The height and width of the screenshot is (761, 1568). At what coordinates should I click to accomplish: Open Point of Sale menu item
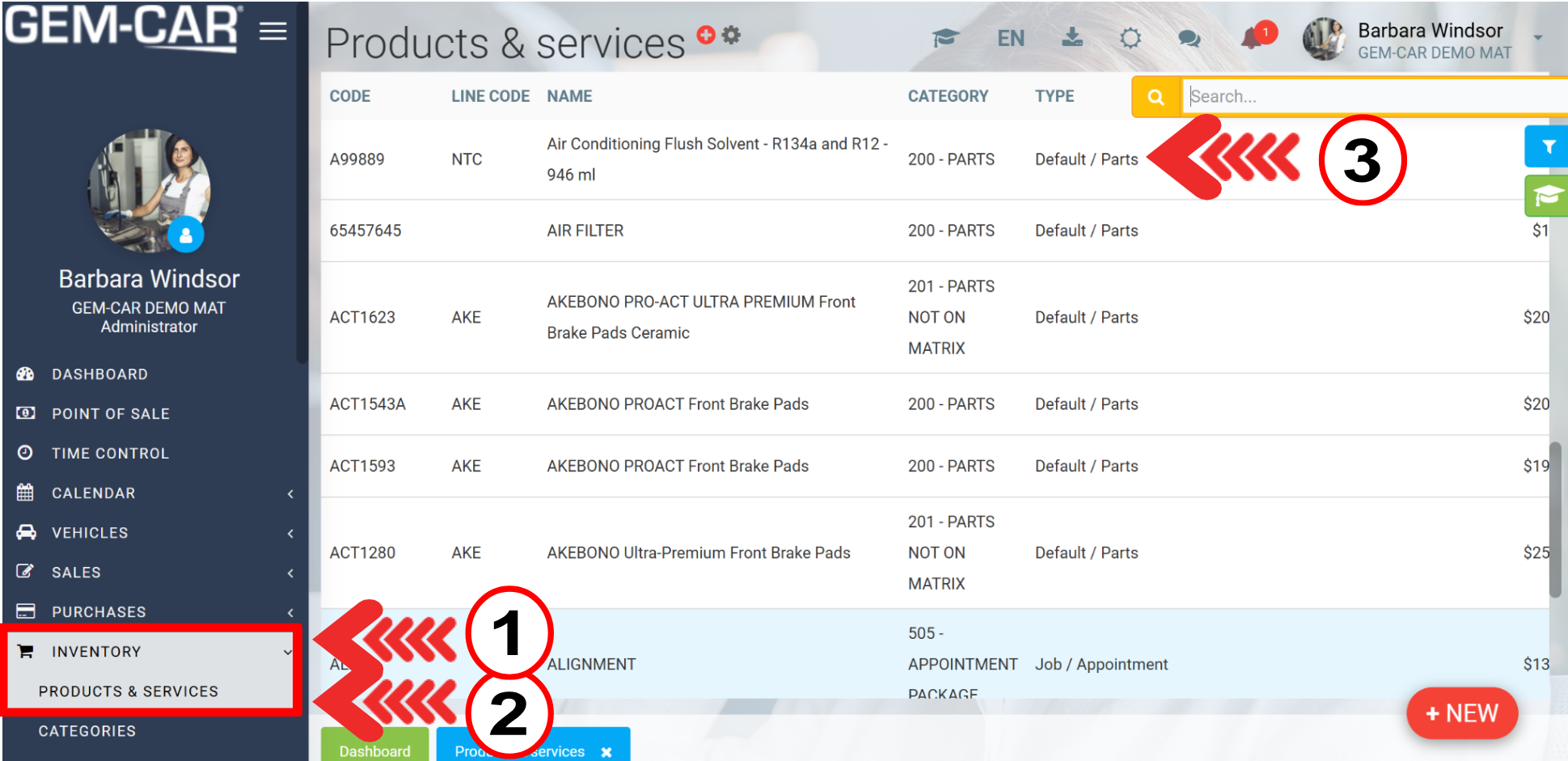tap(111, 414)
